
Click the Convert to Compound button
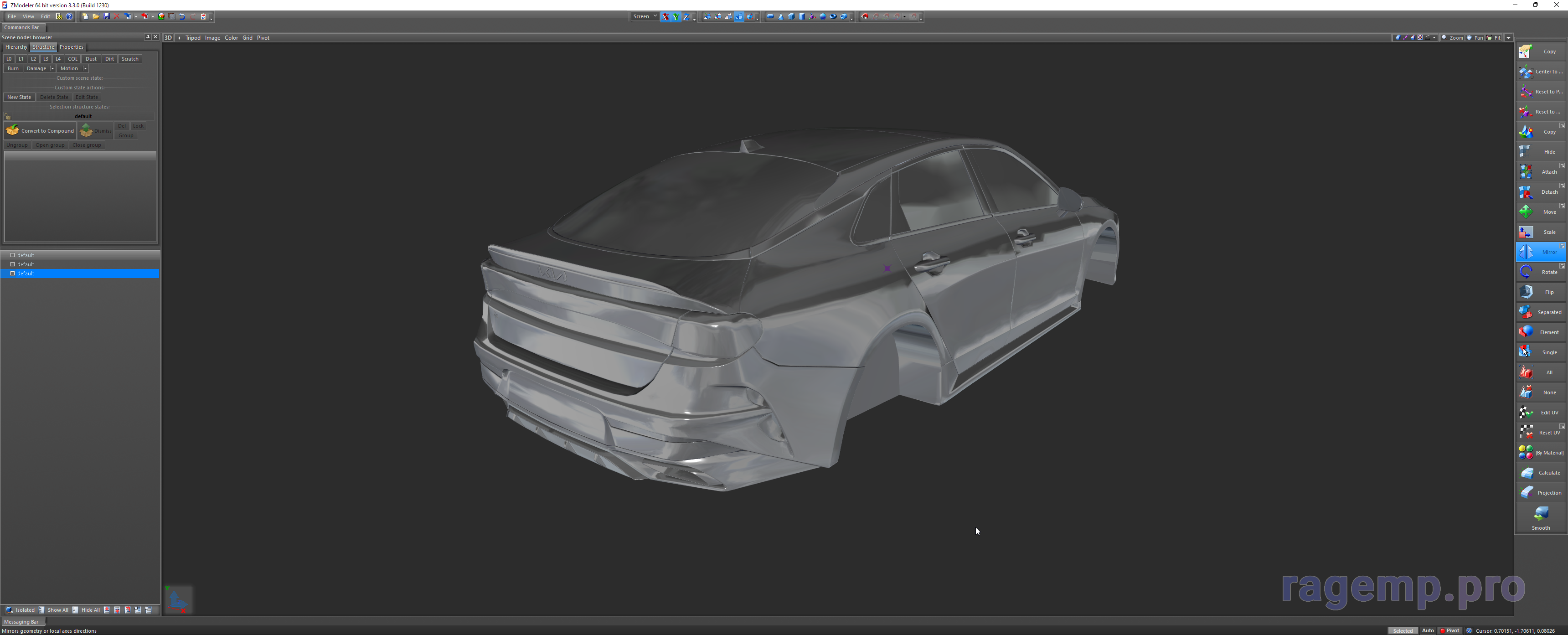[40, 130]
